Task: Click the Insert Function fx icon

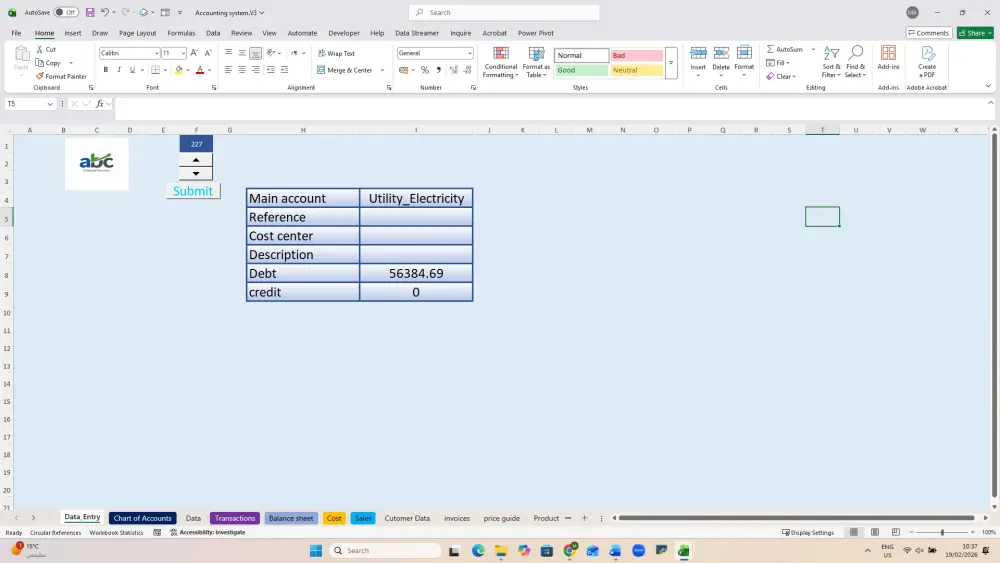Action: 99,103
